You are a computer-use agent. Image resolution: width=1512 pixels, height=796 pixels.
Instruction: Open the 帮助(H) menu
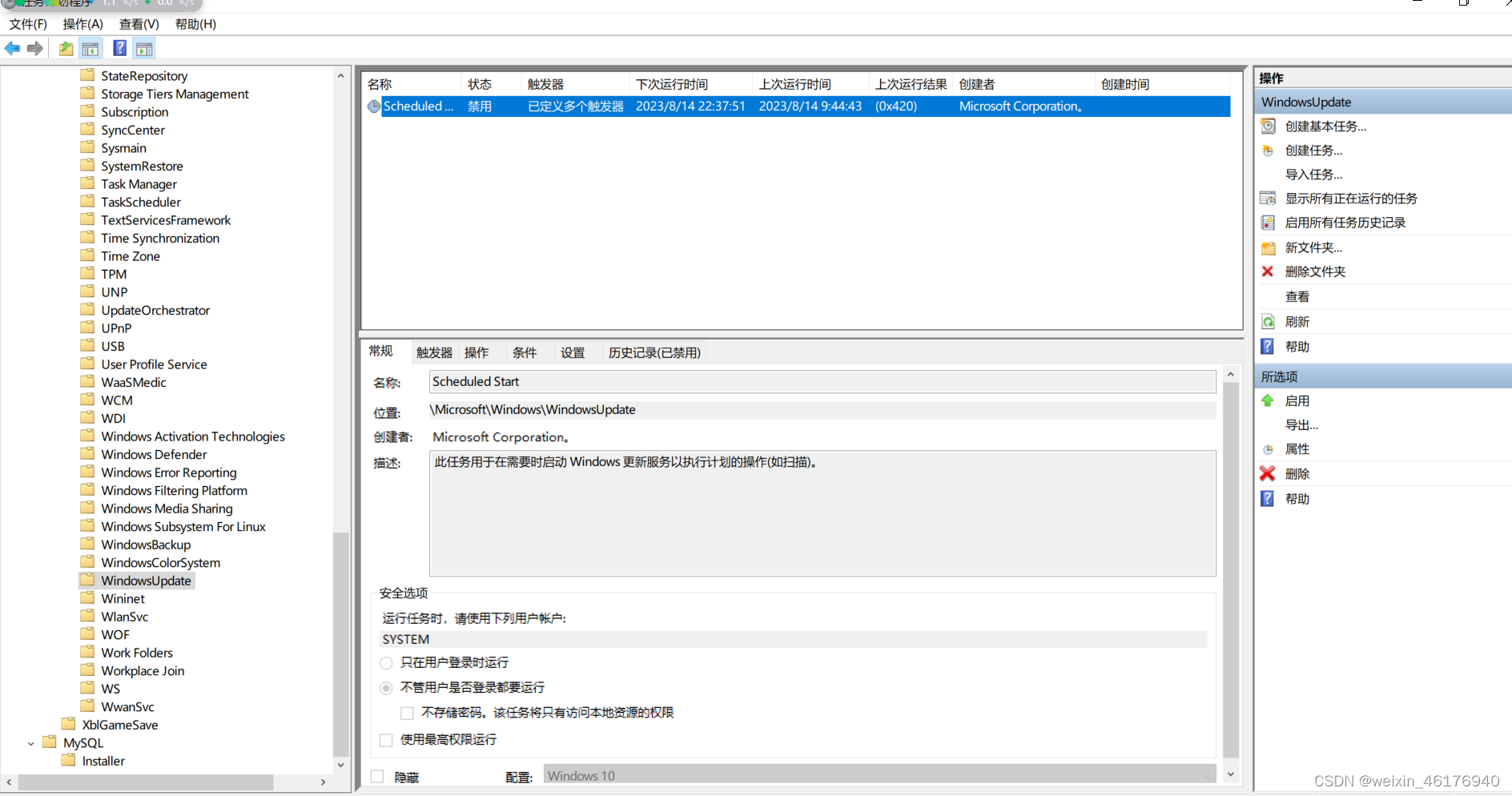196,24
